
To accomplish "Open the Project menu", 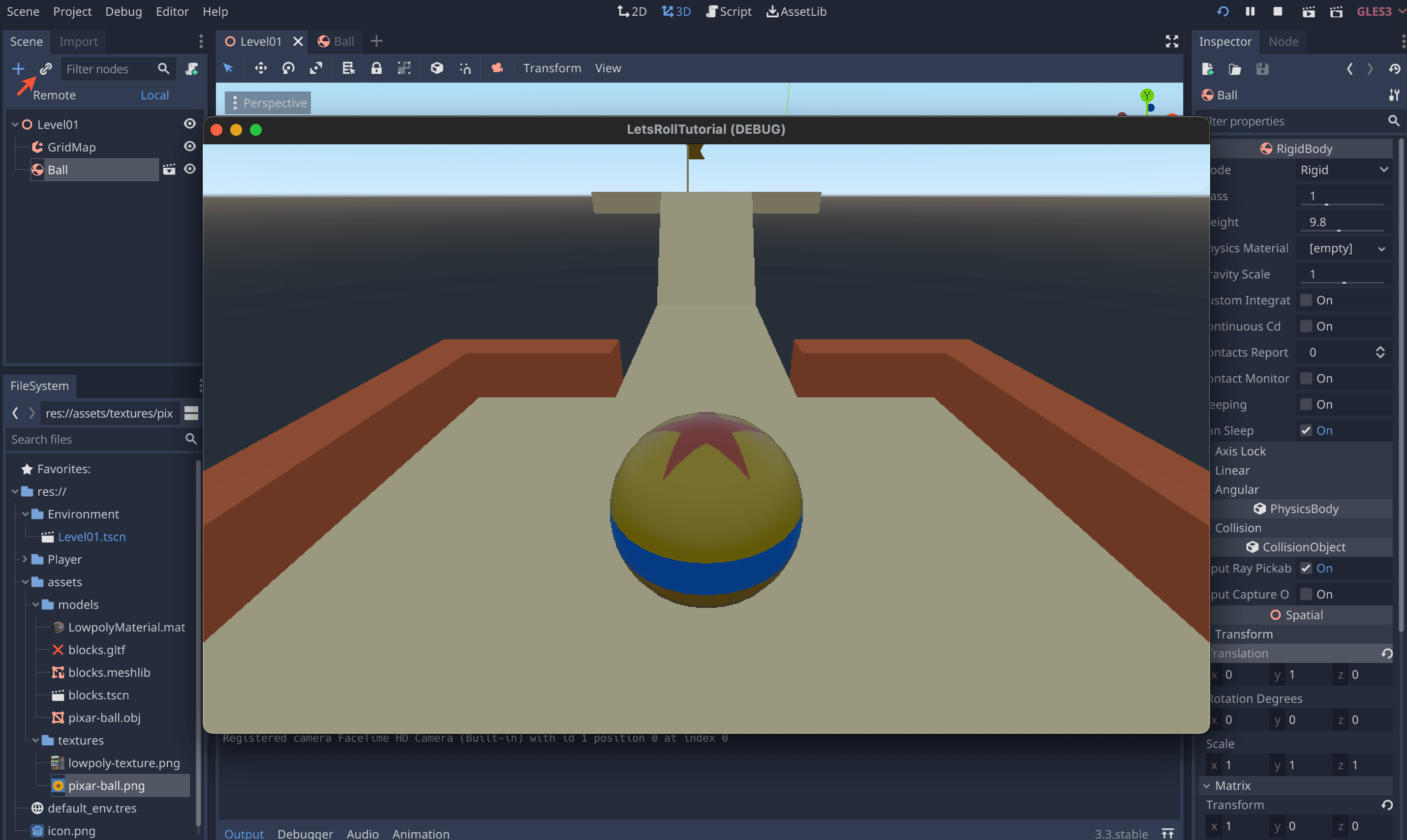I will [72, 11].
